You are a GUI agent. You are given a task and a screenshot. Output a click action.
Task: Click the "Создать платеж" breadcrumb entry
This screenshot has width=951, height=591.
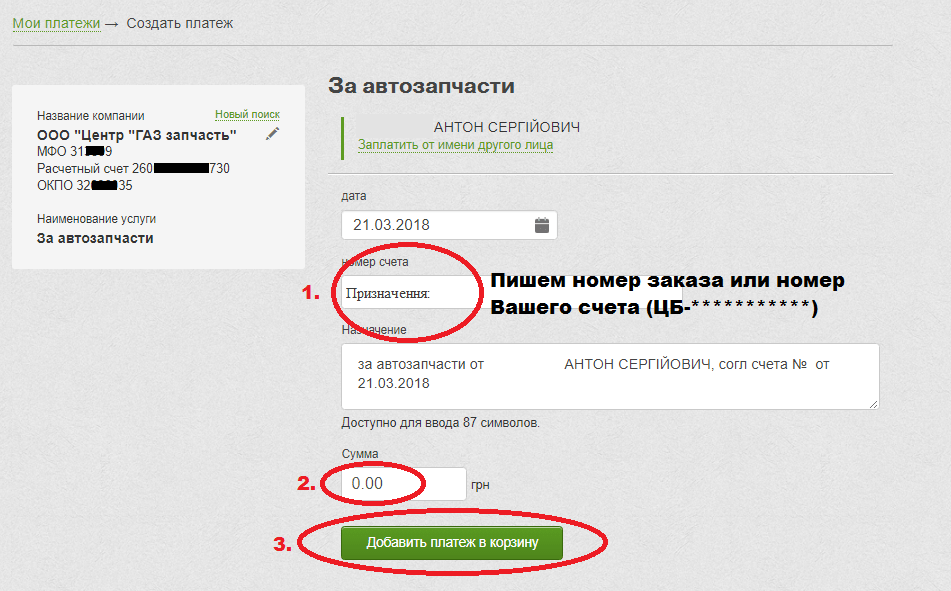coord(178,22)
